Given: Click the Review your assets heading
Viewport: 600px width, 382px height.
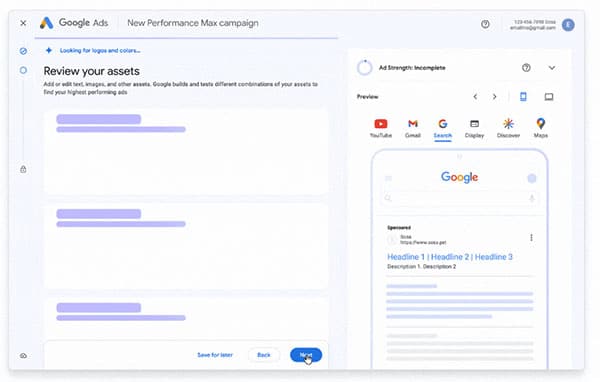Looking at the screenshot, I should [x=91, y=71].
